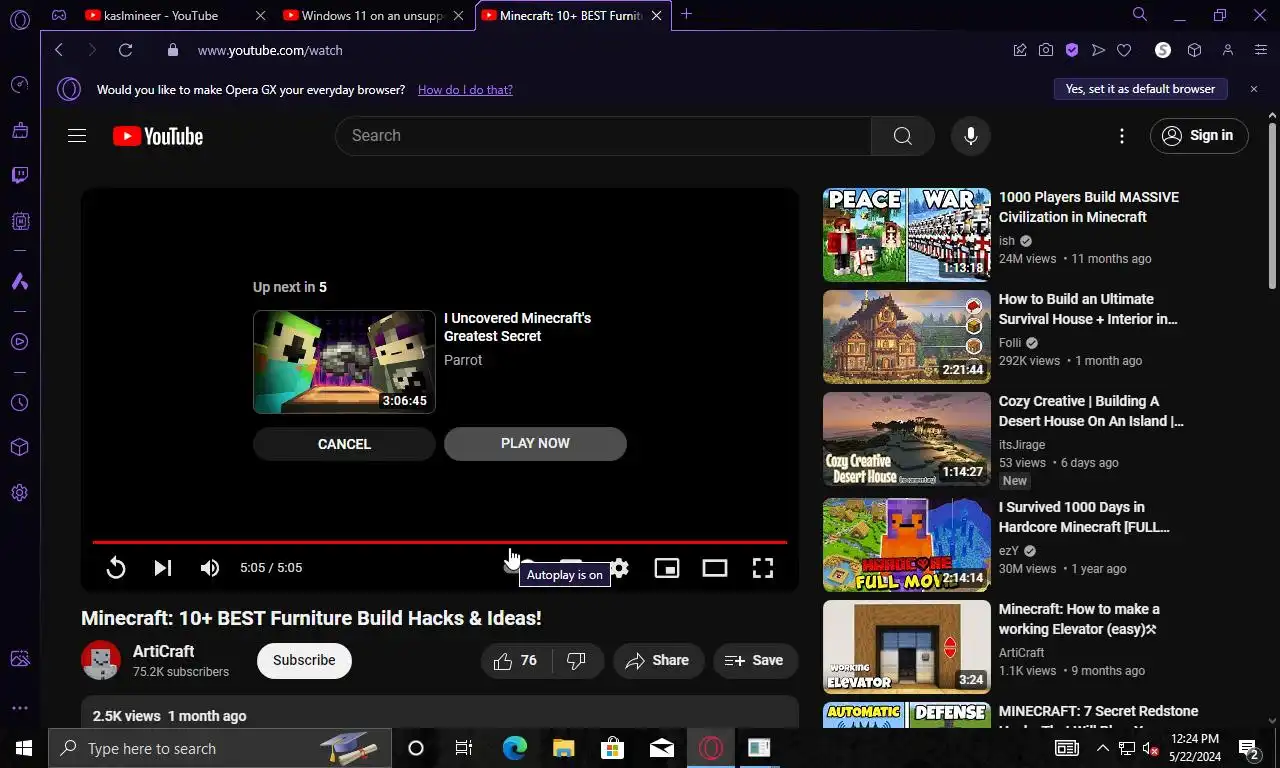The height and width of the screenshot is (768, 1280).
Task: Open sidebar settings gear
Action: (x=20, y=493)
